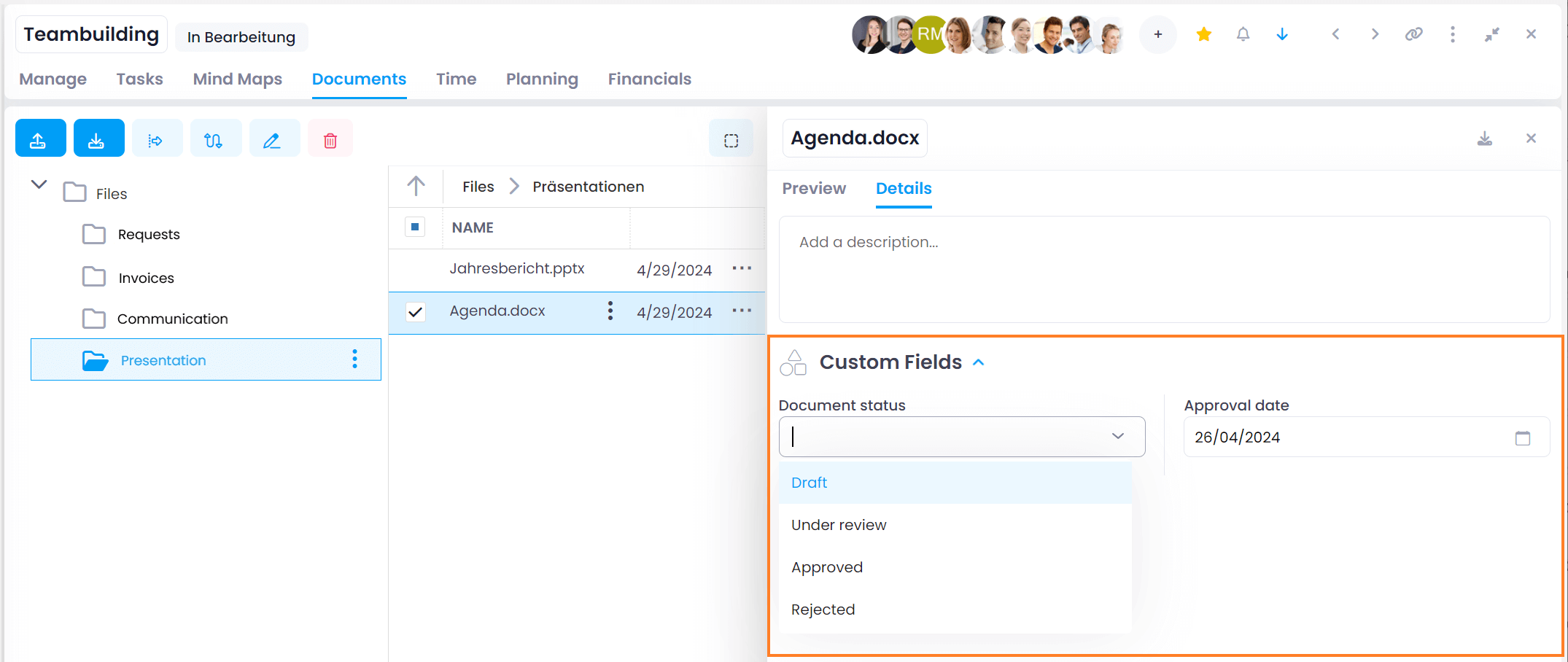Open notifications bell icon
Image resolution: width=1568 pixels, height=662 pixels.
click(1243, 34)
